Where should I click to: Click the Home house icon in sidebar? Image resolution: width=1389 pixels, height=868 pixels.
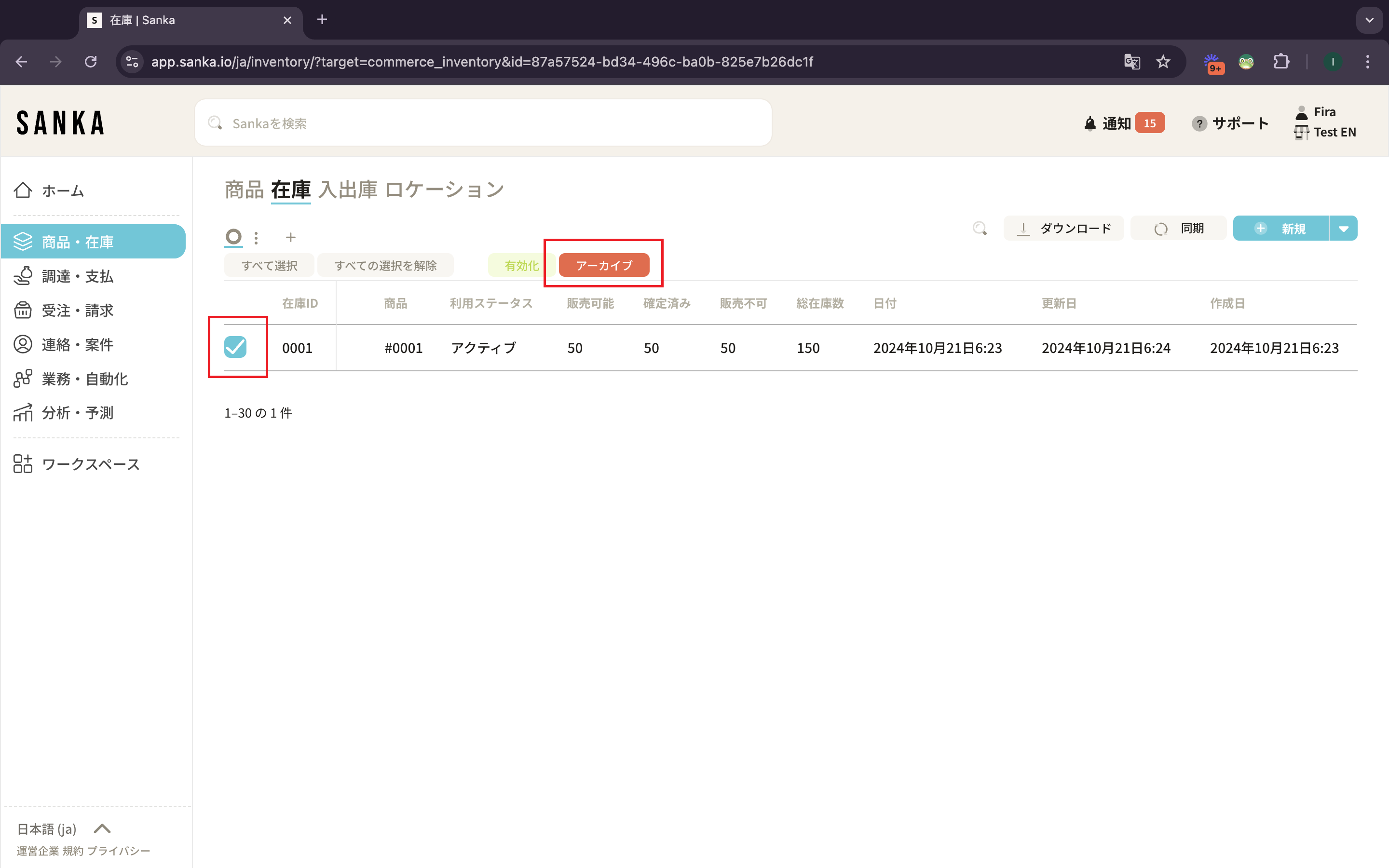pyautogui.click(x=23, y=190)
